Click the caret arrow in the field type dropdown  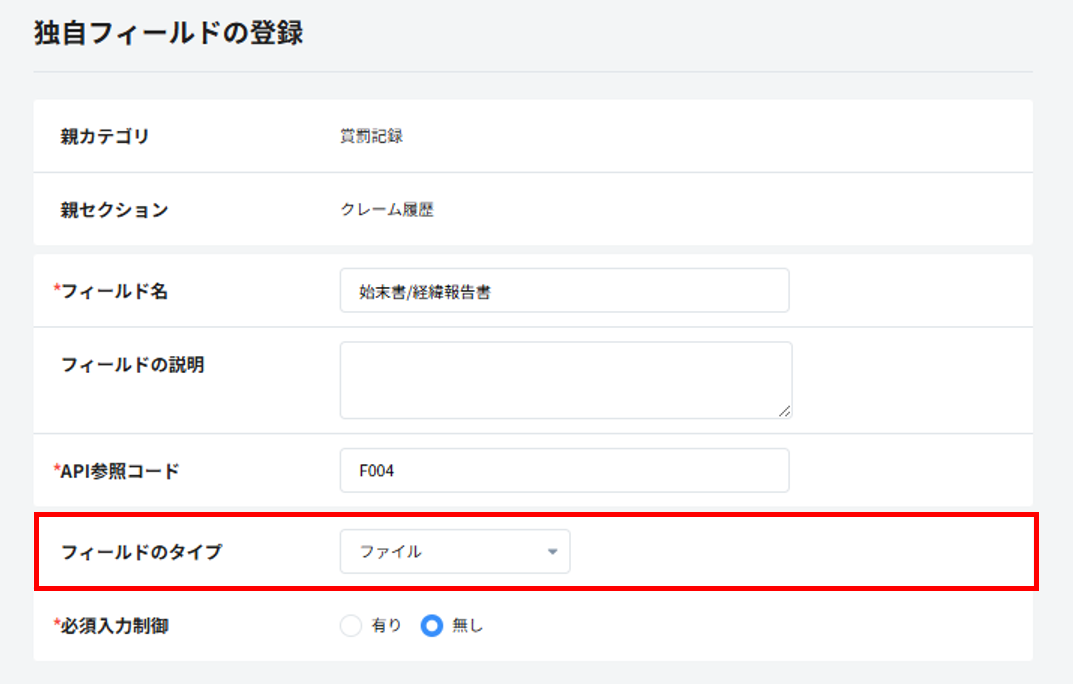coord(552,552)
